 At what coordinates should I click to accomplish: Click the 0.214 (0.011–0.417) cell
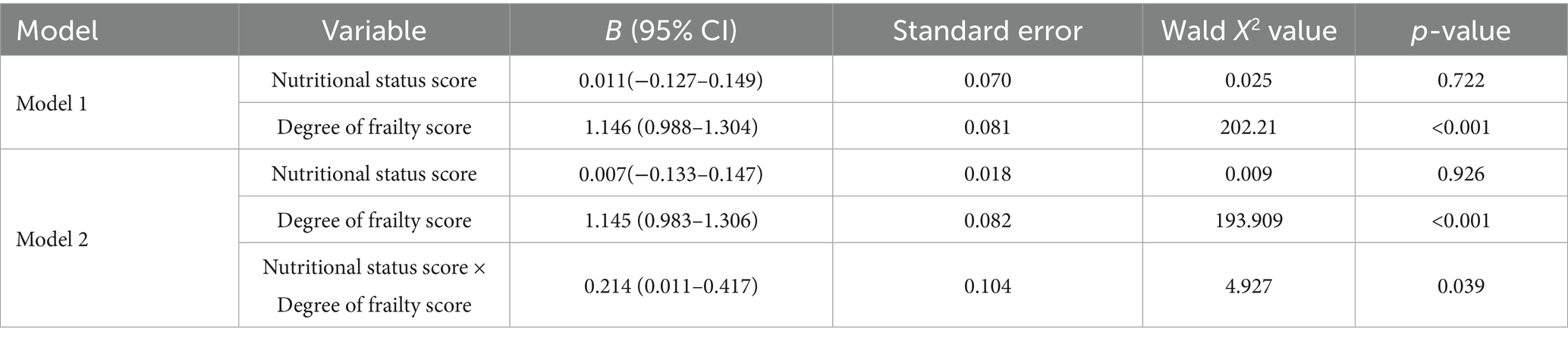coord(671,286)
